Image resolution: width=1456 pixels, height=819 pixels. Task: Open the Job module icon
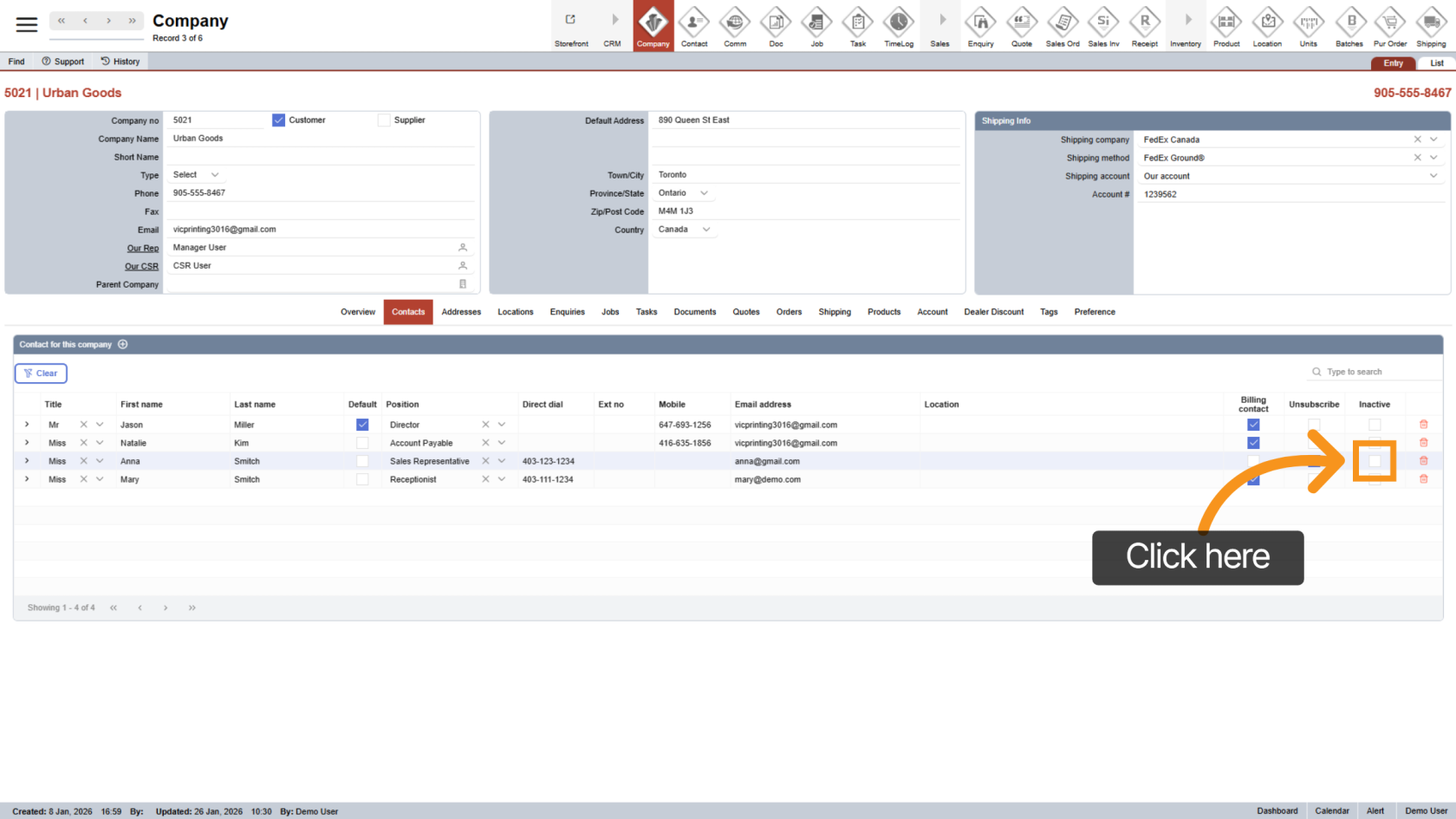tap(816, 25)
